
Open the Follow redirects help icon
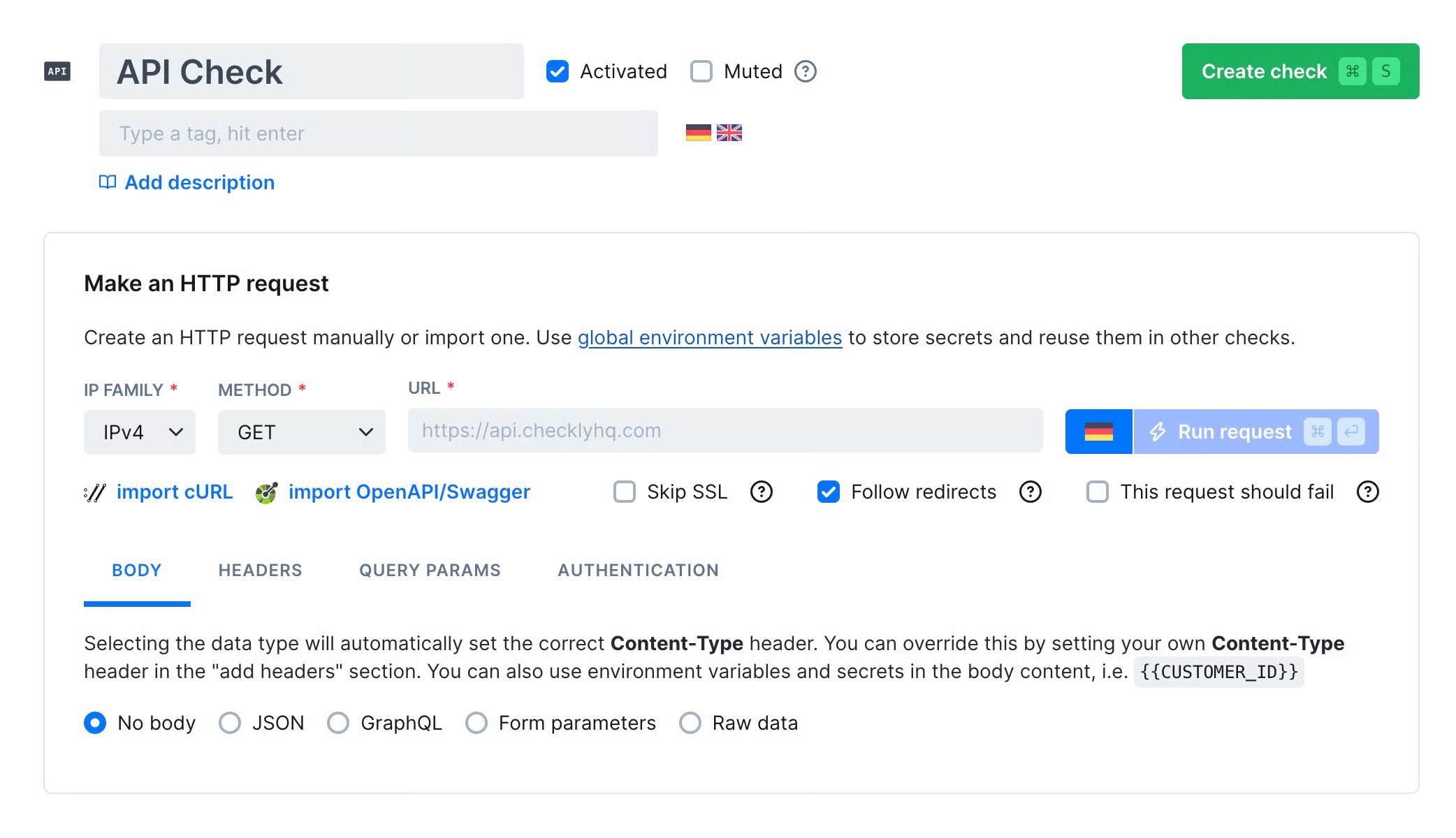point(1031,492)
